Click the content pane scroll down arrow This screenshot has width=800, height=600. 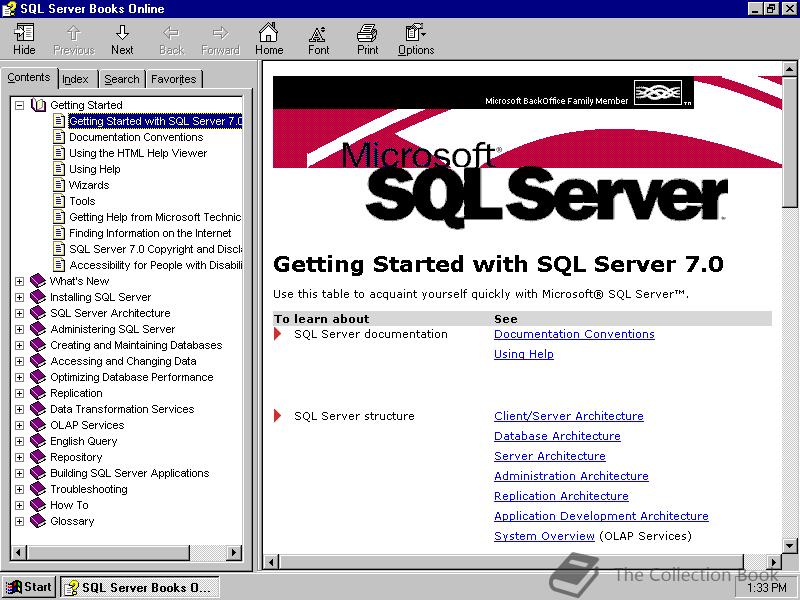pyautogui.click(x=789, y=545)
